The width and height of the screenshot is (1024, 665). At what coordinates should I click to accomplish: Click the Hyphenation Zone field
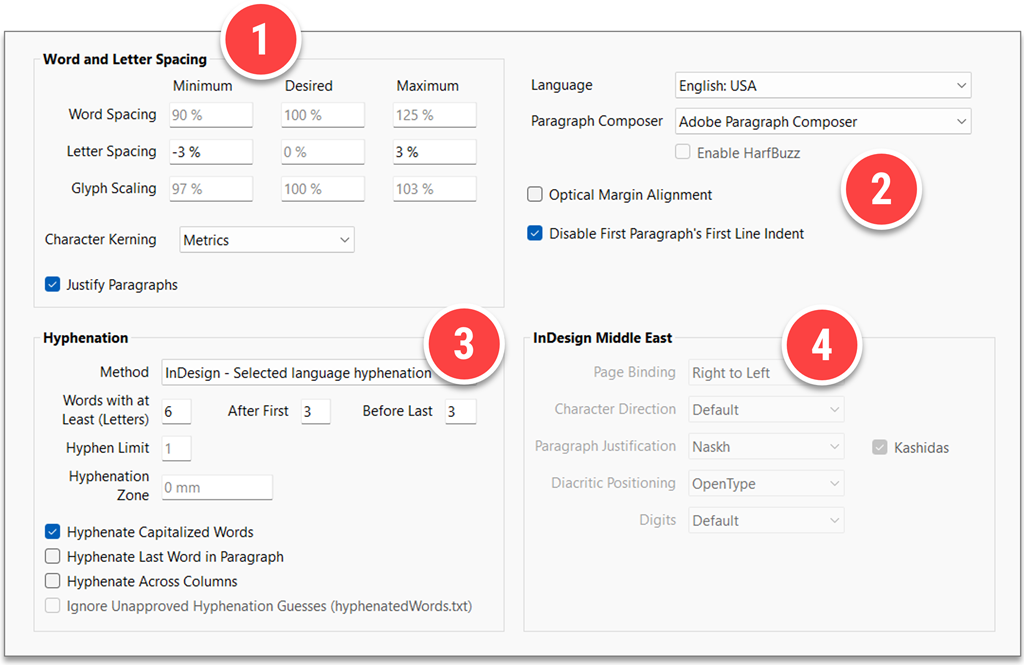217,487
